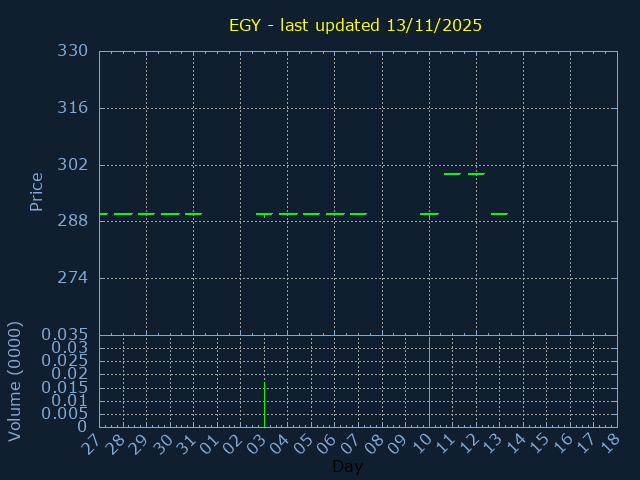Select the day 01 x-axis tick label

[208, 442]
